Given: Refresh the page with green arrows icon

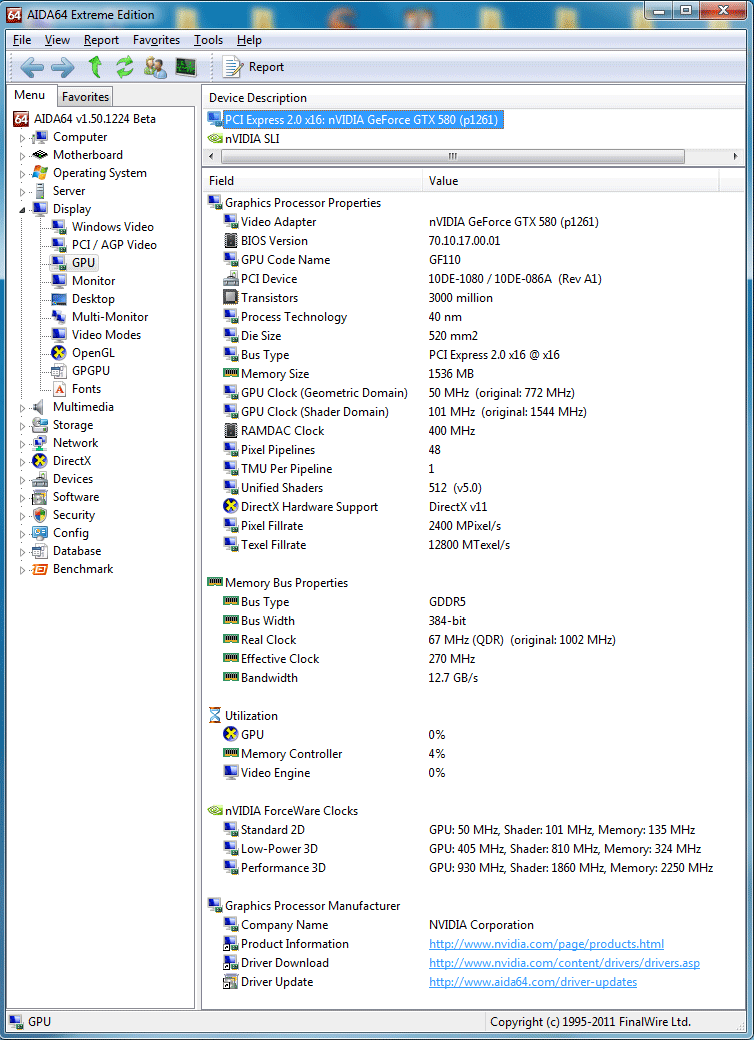Looking at the screenshot, I should coord(125,66).
